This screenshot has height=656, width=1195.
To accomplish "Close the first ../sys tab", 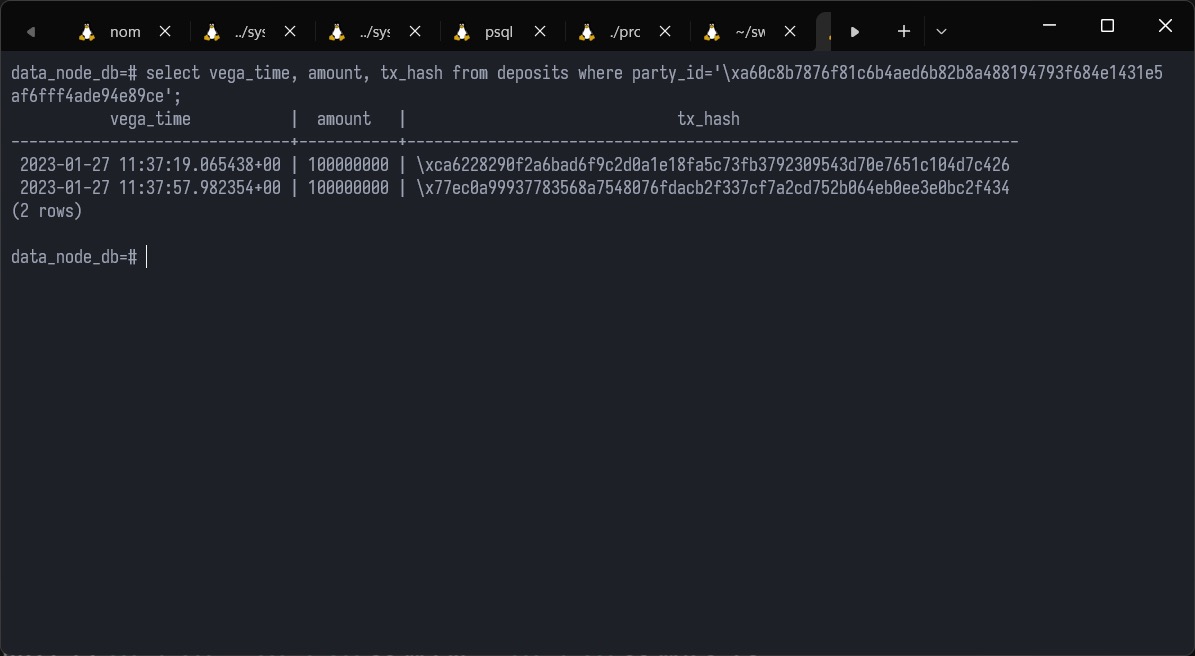I will point(289,31).
